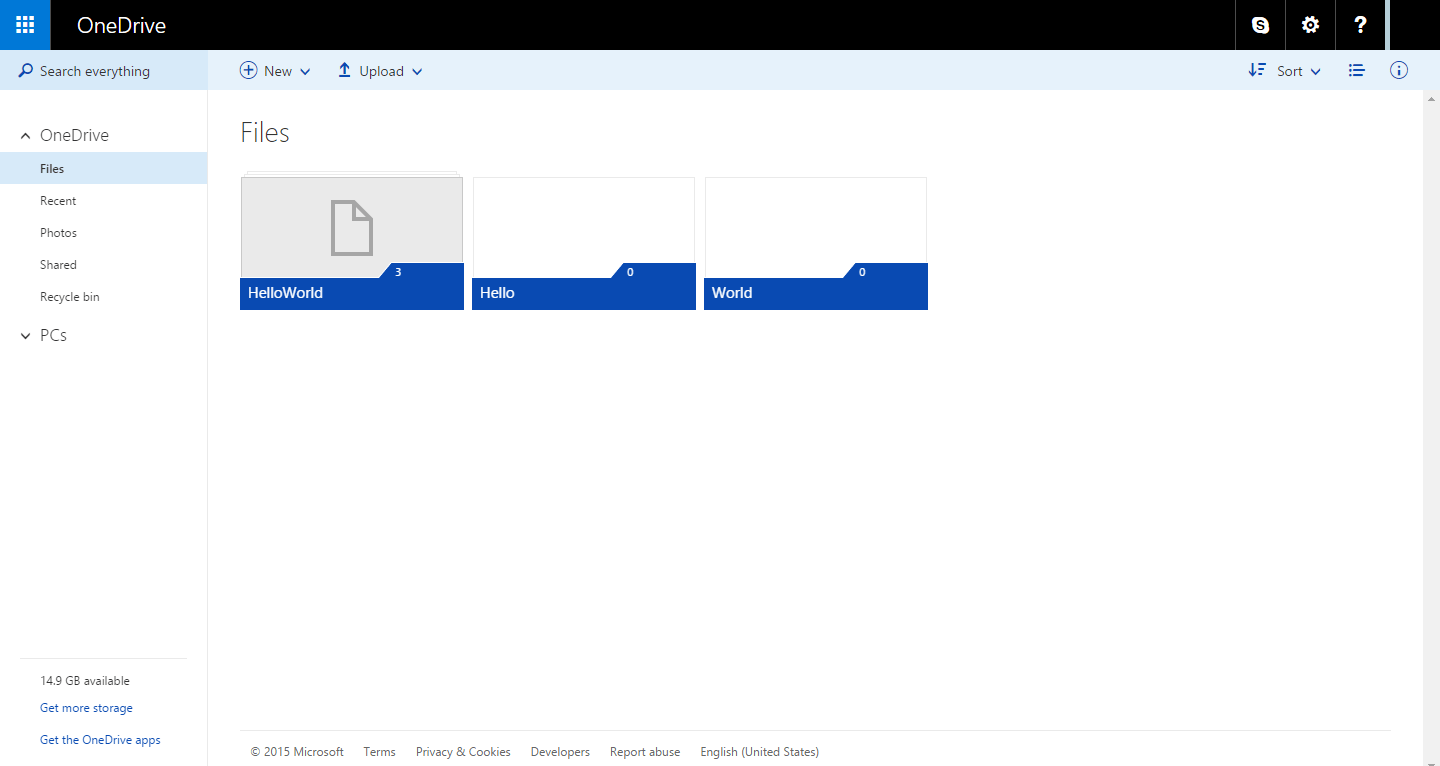Open the Upload dropdown chevron
Image resolution: width=1440 pixels, height=766 pixels.
[x=417, y=72]
